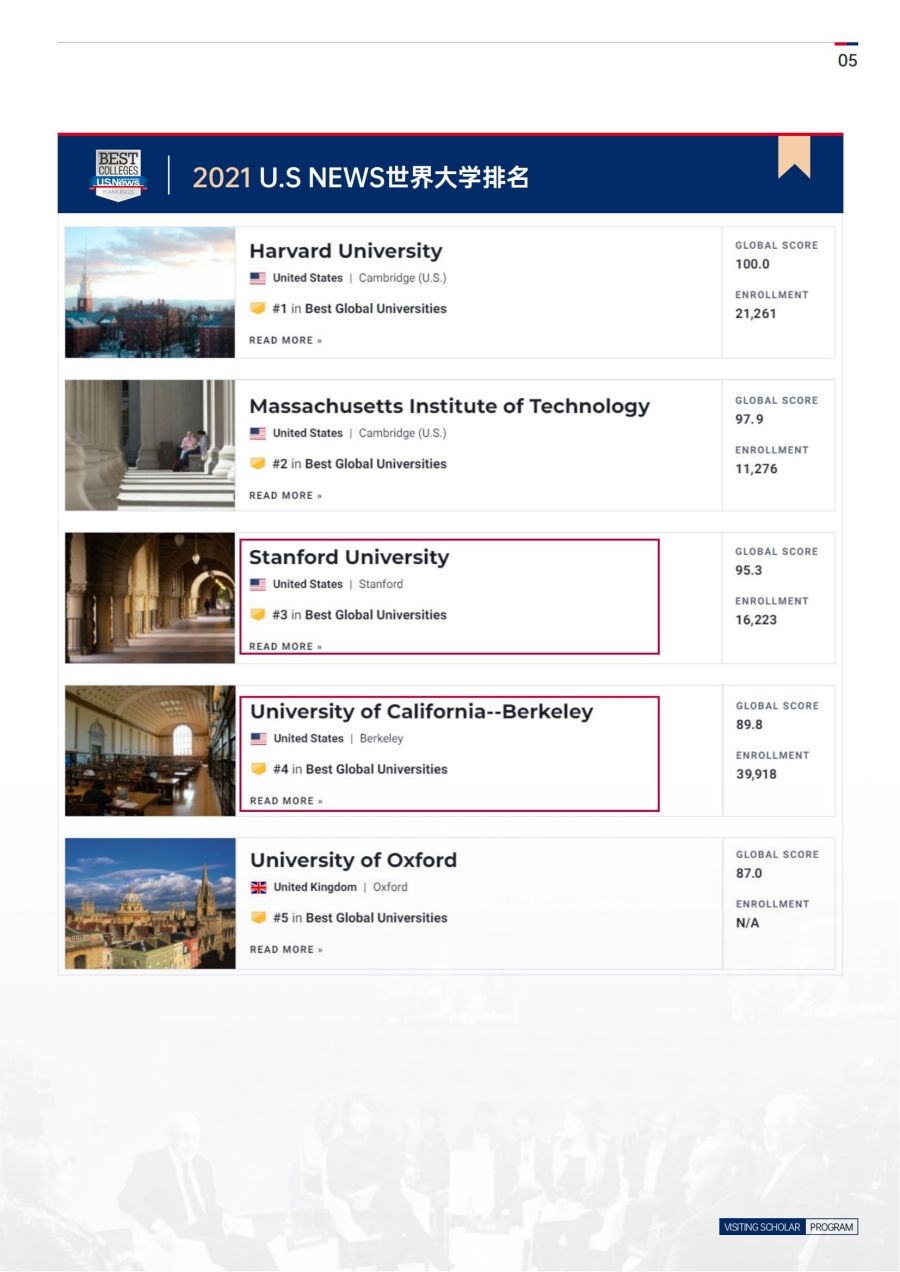Select the Harvard campus thumbnail photo
Screen dimensions: 900x1272
coord(150,292)
